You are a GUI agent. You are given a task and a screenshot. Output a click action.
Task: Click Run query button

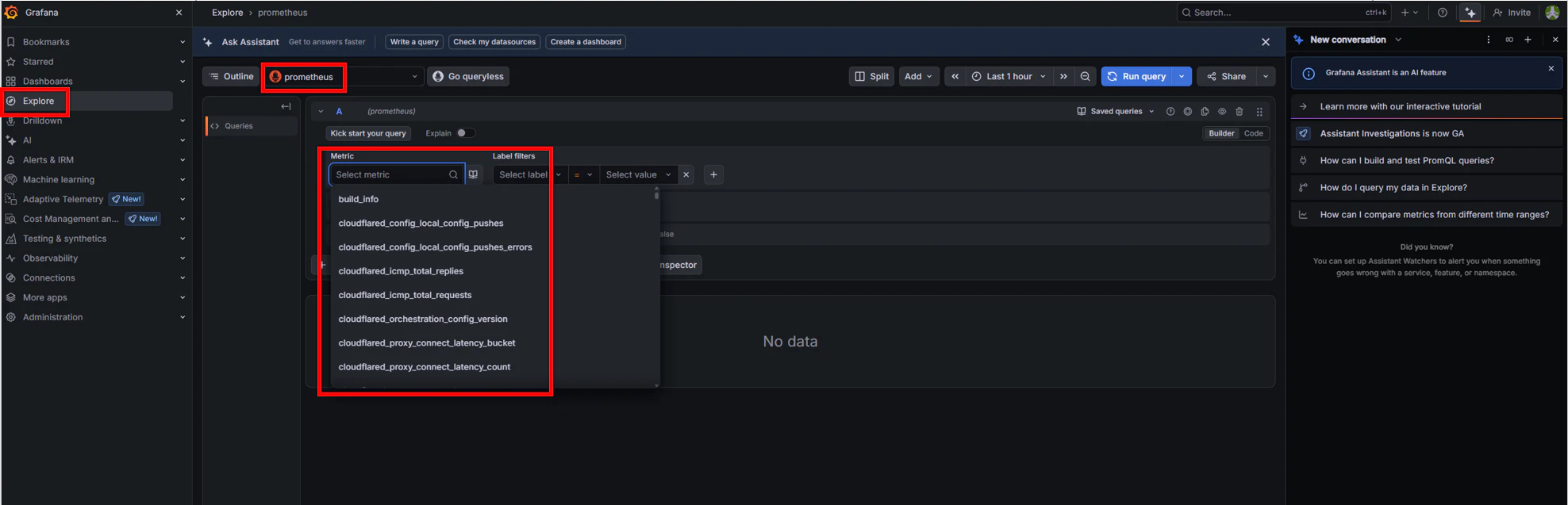click(1137, 76)
